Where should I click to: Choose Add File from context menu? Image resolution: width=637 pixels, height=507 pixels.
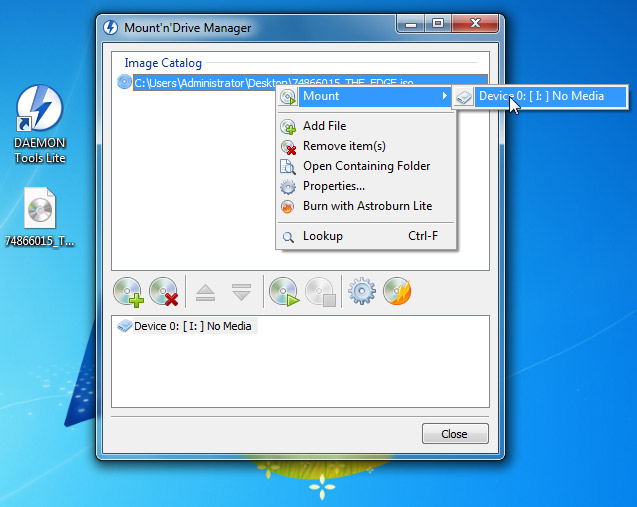[324, 126]
